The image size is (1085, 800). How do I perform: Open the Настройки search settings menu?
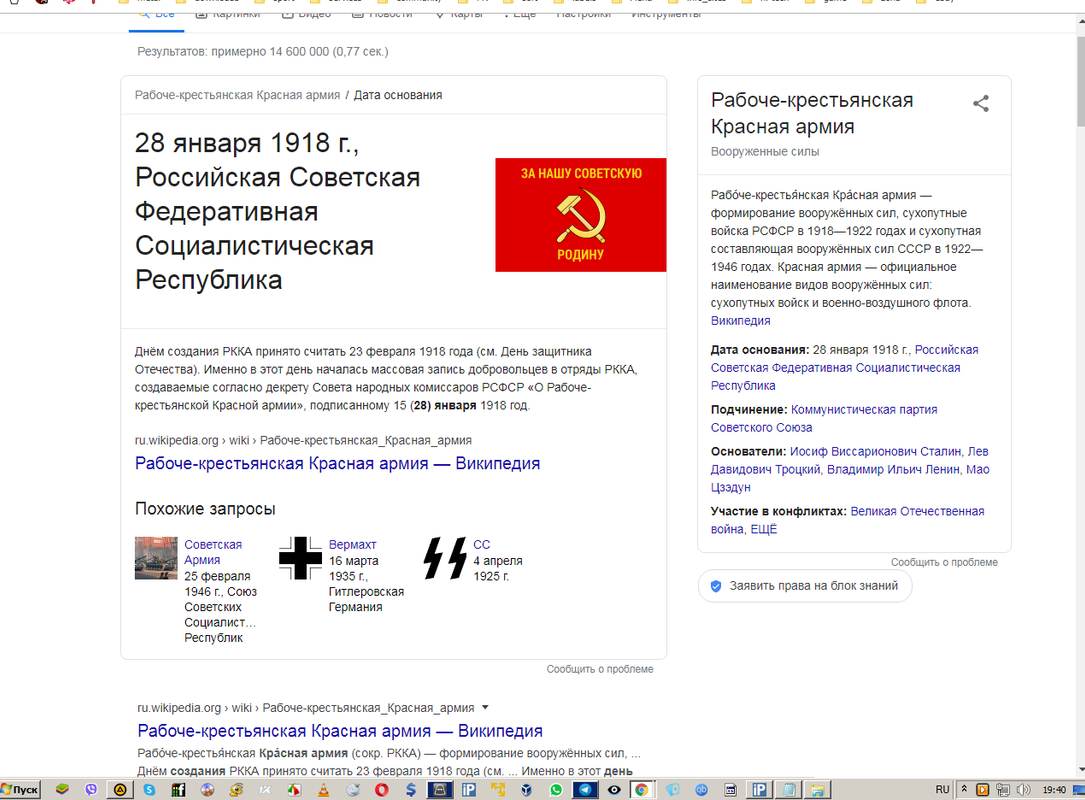click(x=583, y=14)
